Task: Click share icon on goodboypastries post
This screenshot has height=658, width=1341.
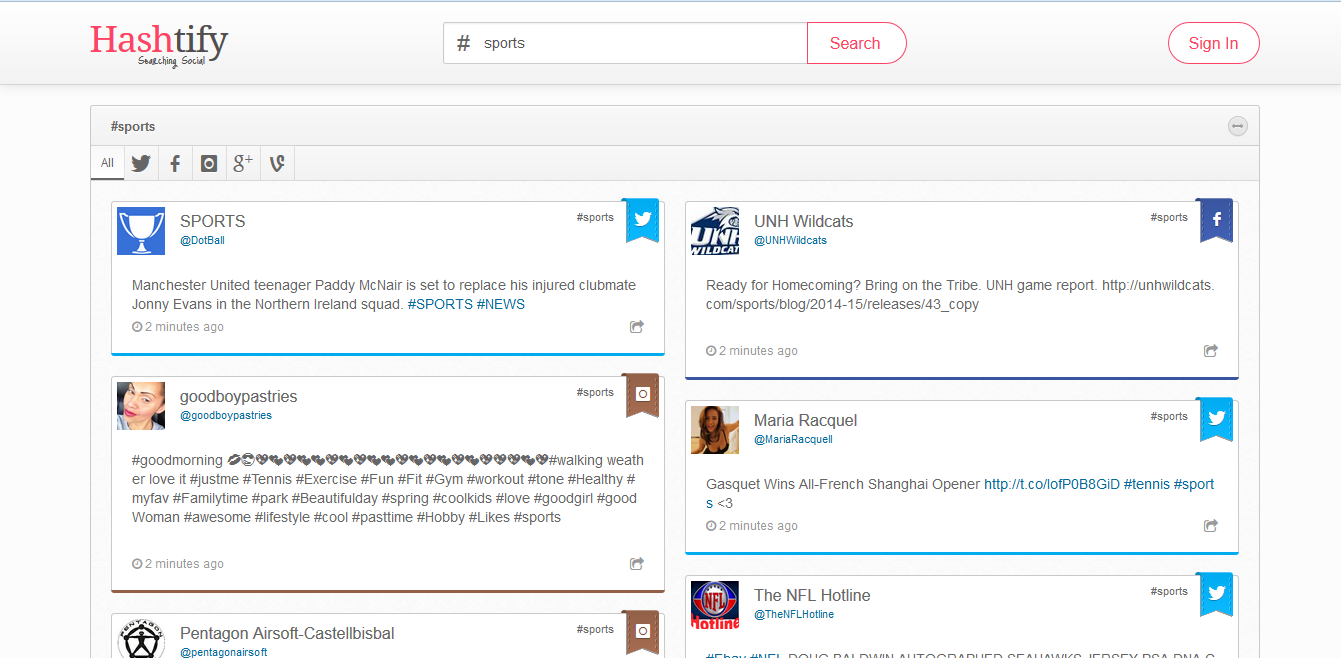Action: point(637,564)
